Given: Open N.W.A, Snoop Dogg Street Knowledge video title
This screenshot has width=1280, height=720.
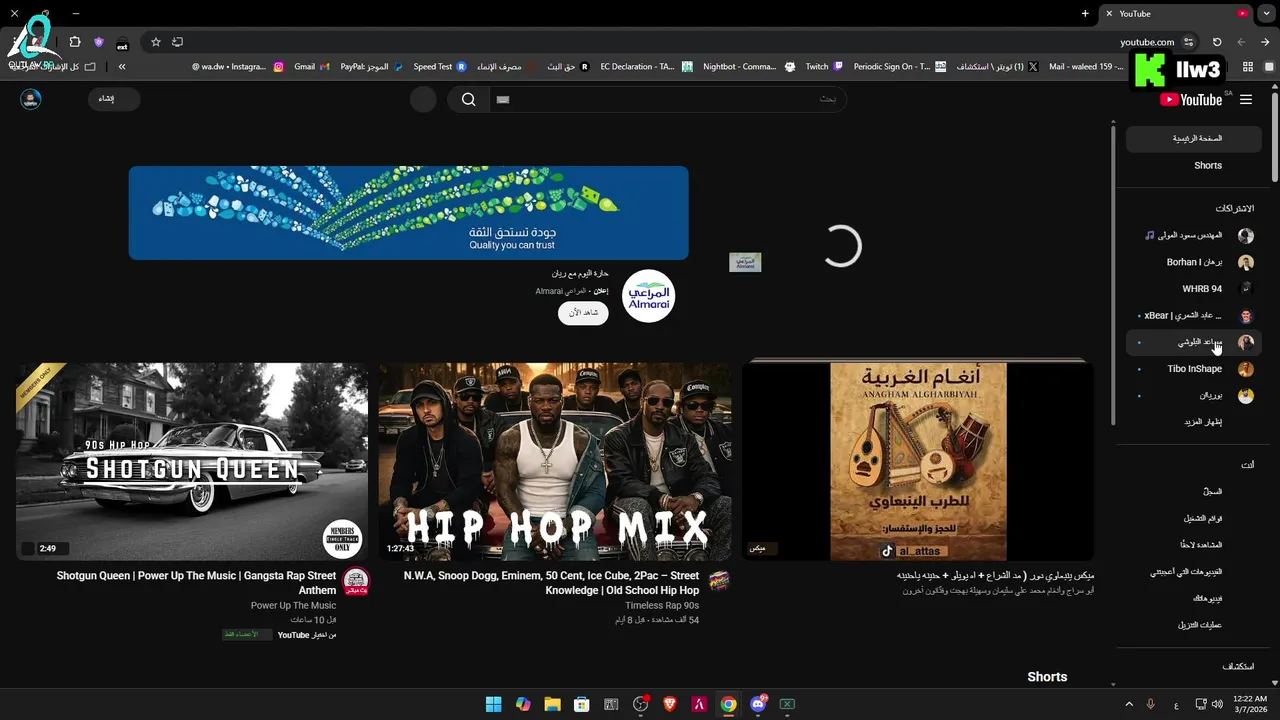Looking at the screenshot, I should (x=551, y=583).
